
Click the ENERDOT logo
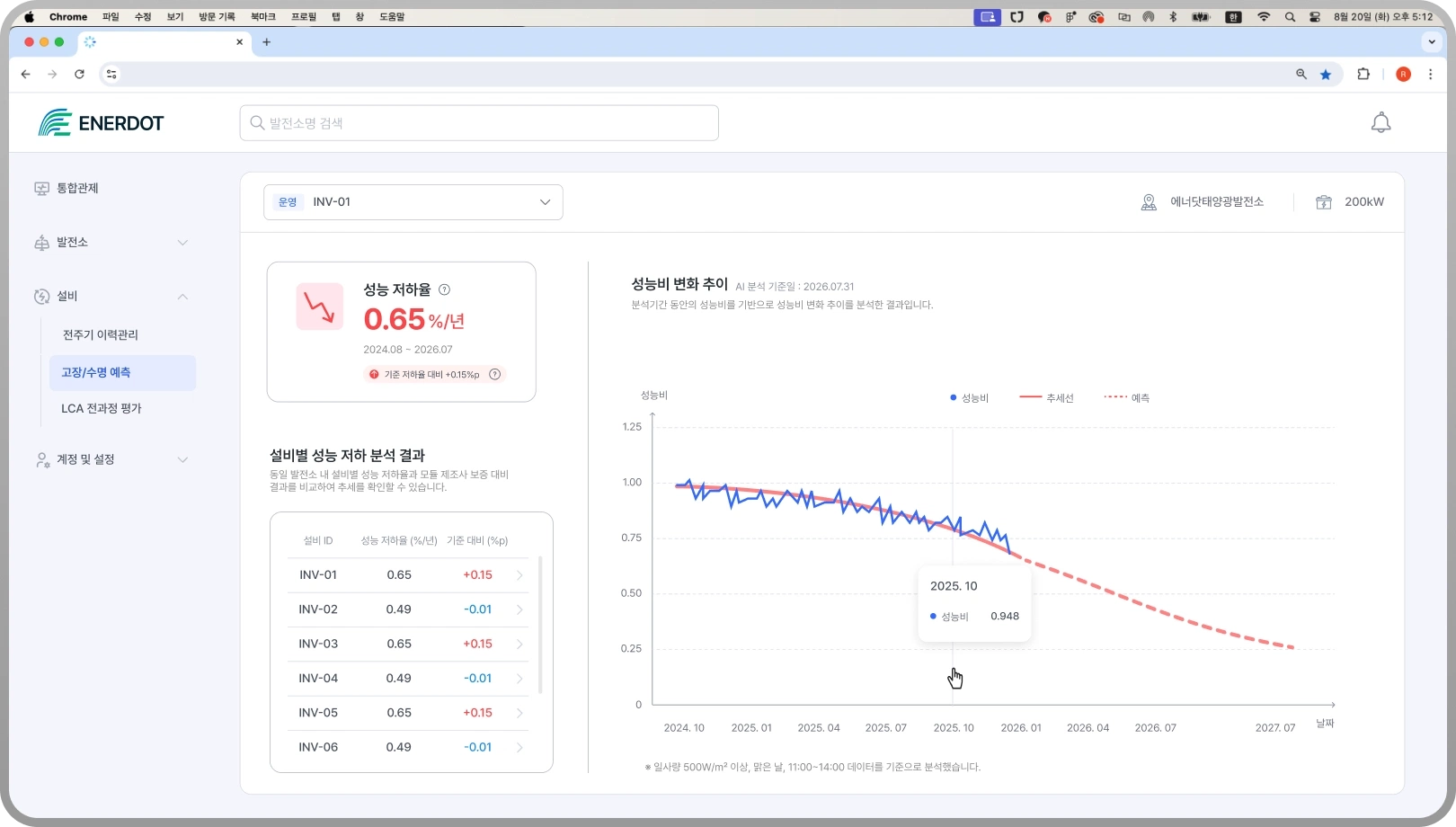pos(101,123)
